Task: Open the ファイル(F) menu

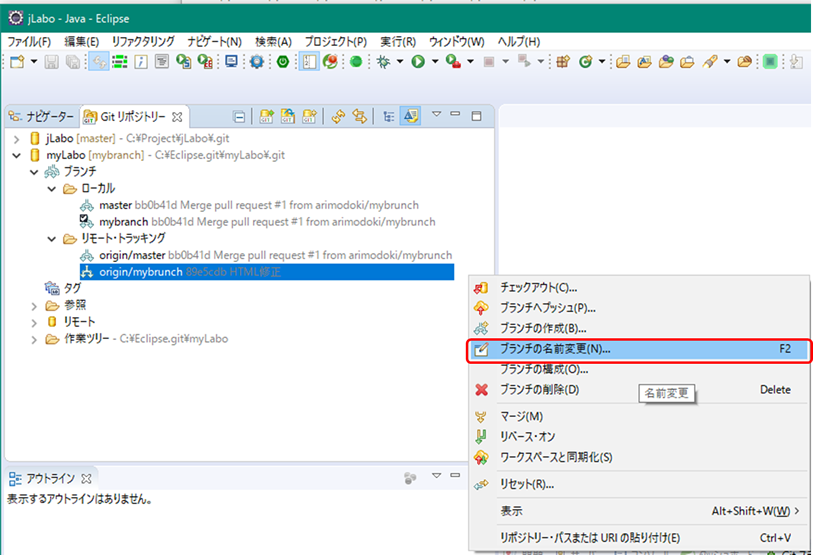Action: (x=29, y=41)
